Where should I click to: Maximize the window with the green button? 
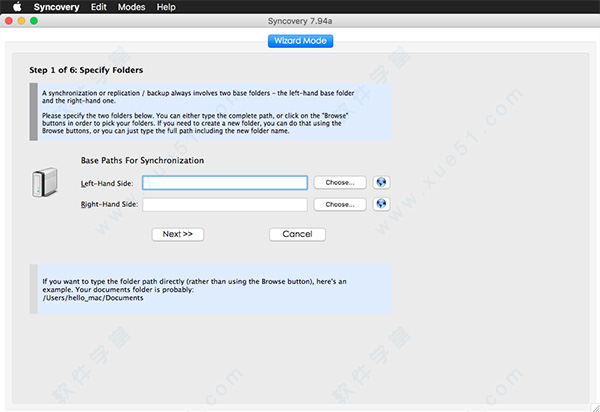(34, 21)
